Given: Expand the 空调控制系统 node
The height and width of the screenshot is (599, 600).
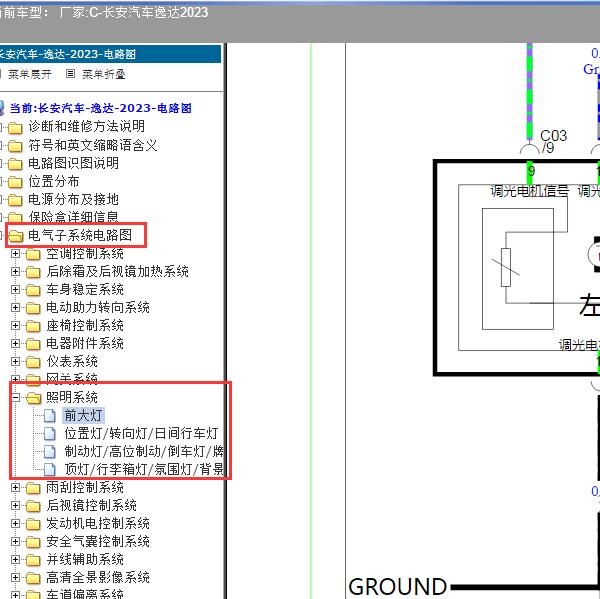Looking at the screenshot, I should click(15, 253).
